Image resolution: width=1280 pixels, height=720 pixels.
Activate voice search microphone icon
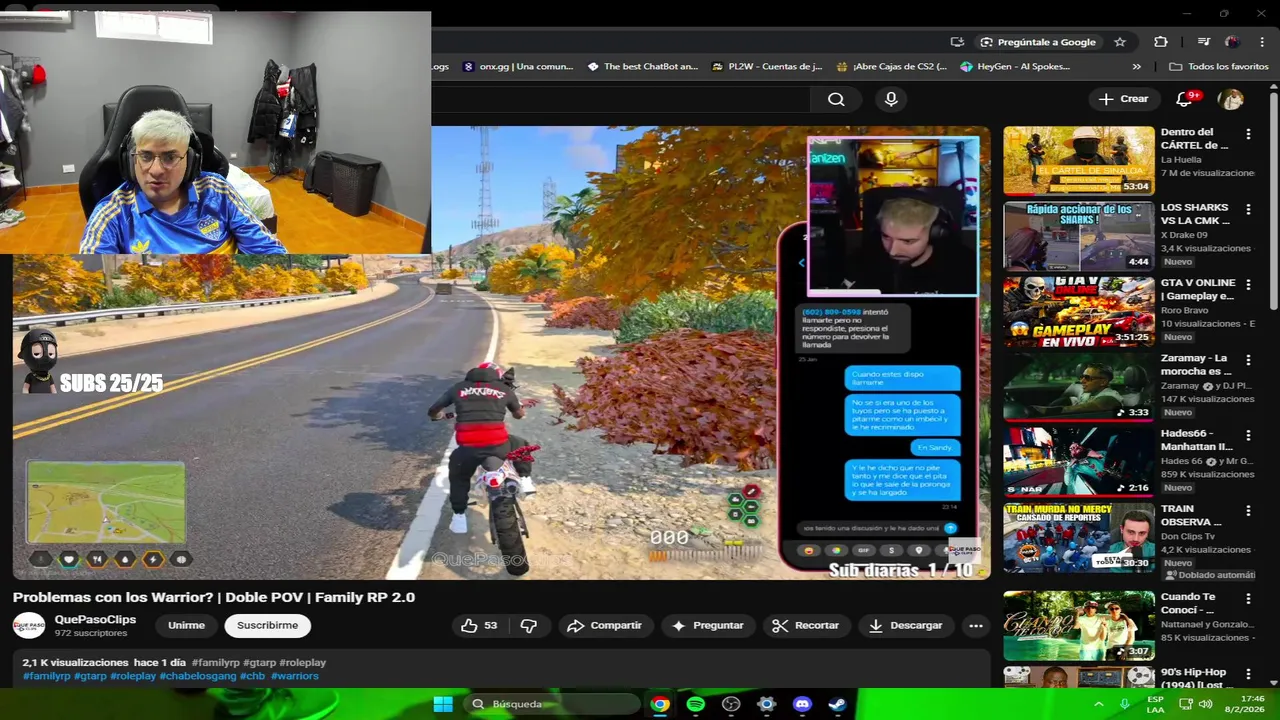pos(891,99)
